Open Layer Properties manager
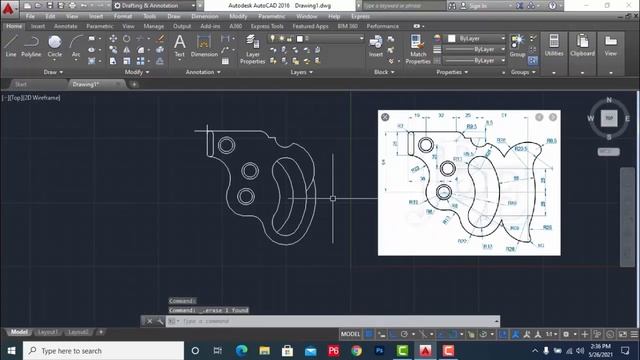The width and height of the screenshot is (640, 360). click(252, 49)
